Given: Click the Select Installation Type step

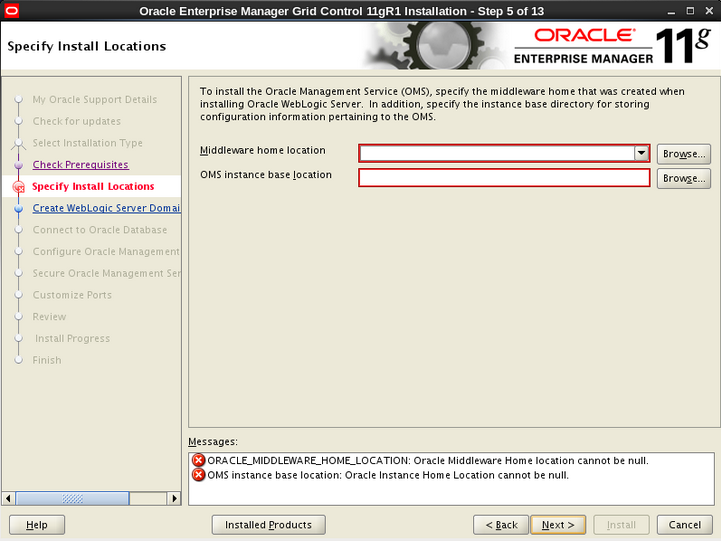Looking at the screenshot, I should click(87, 143).
